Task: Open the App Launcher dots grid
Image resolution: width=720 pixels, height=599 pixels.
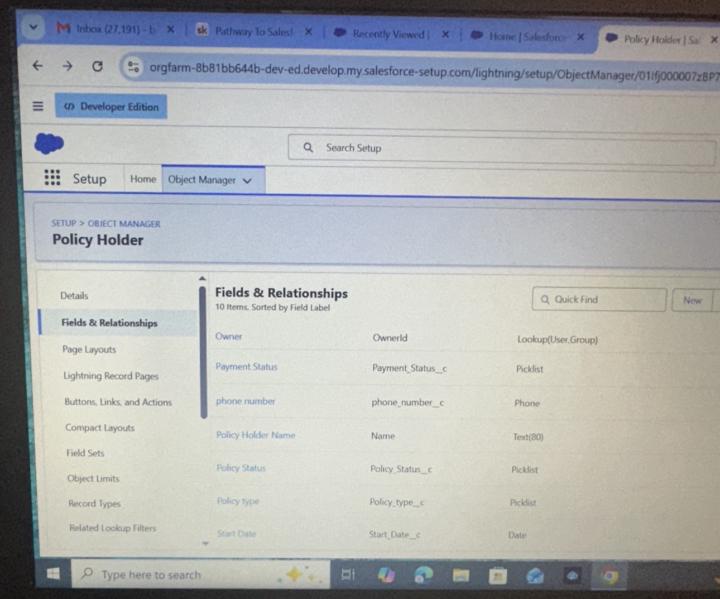Action: pos(52,177)
